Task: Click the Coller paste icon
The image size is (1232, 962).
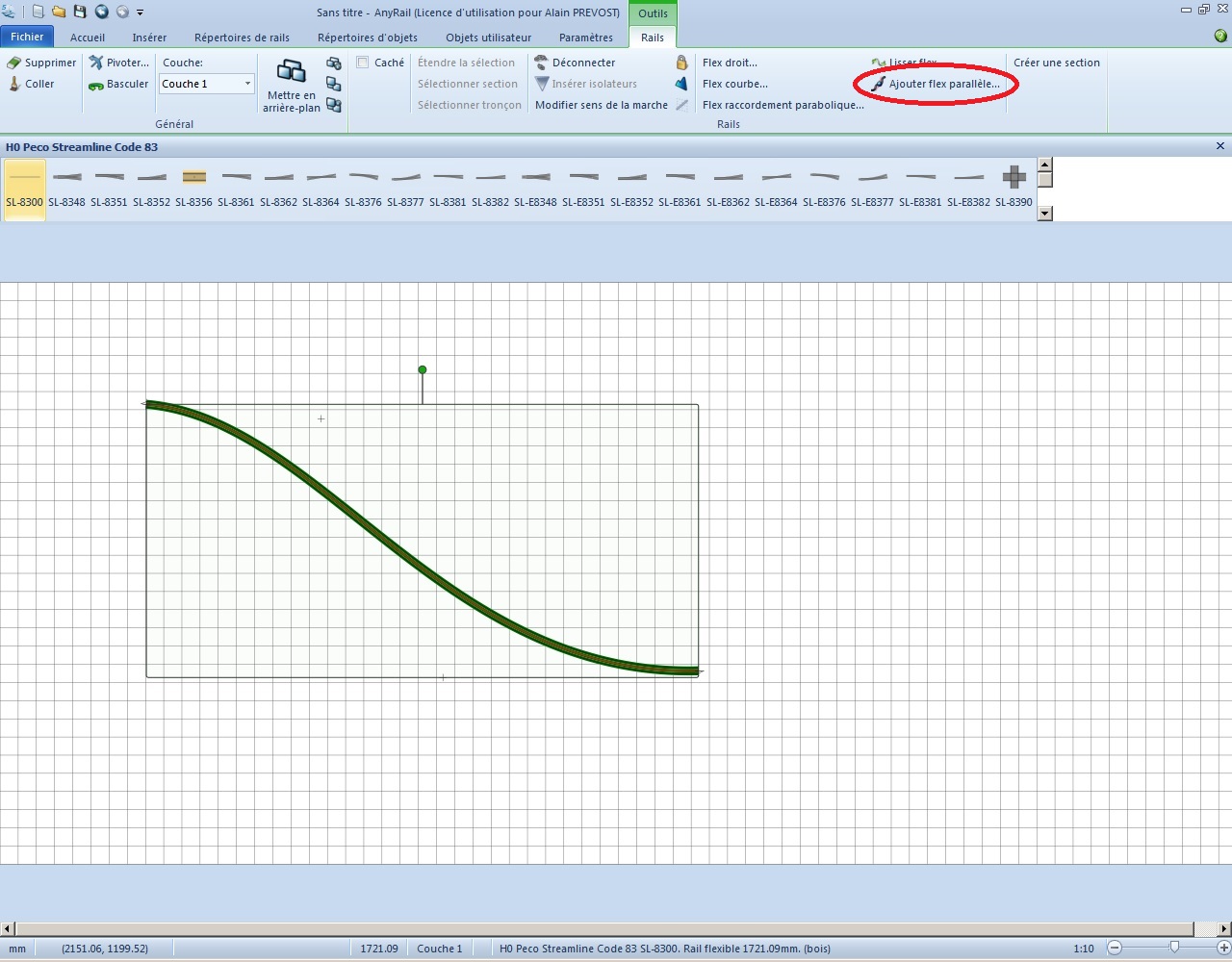Action: pos(14,84)
